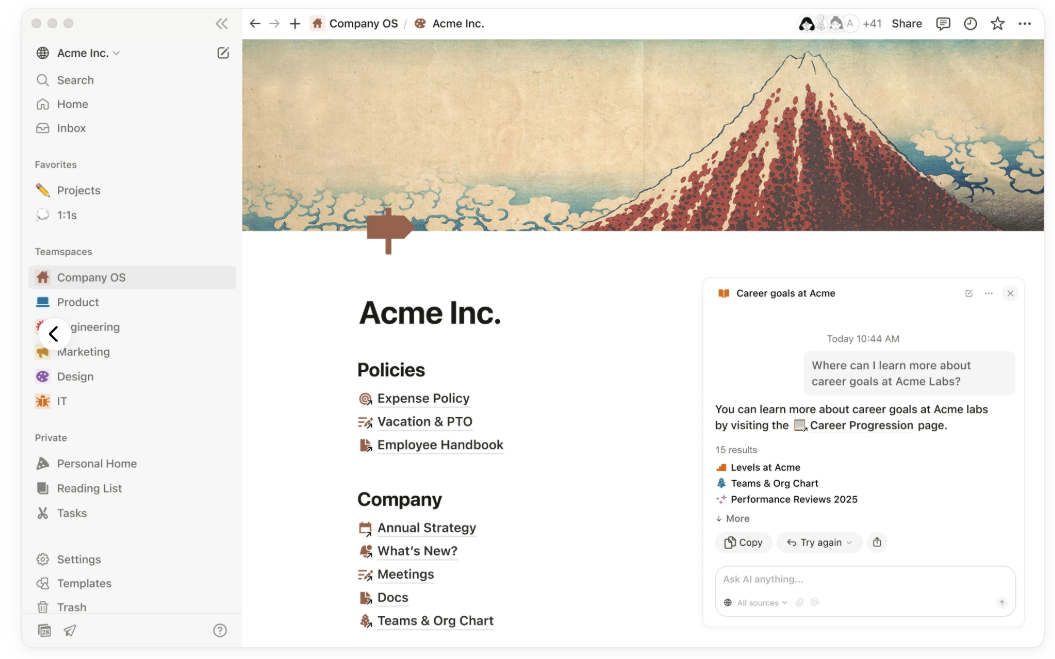Mention with @ icon in AI input

tap(815, 602)
